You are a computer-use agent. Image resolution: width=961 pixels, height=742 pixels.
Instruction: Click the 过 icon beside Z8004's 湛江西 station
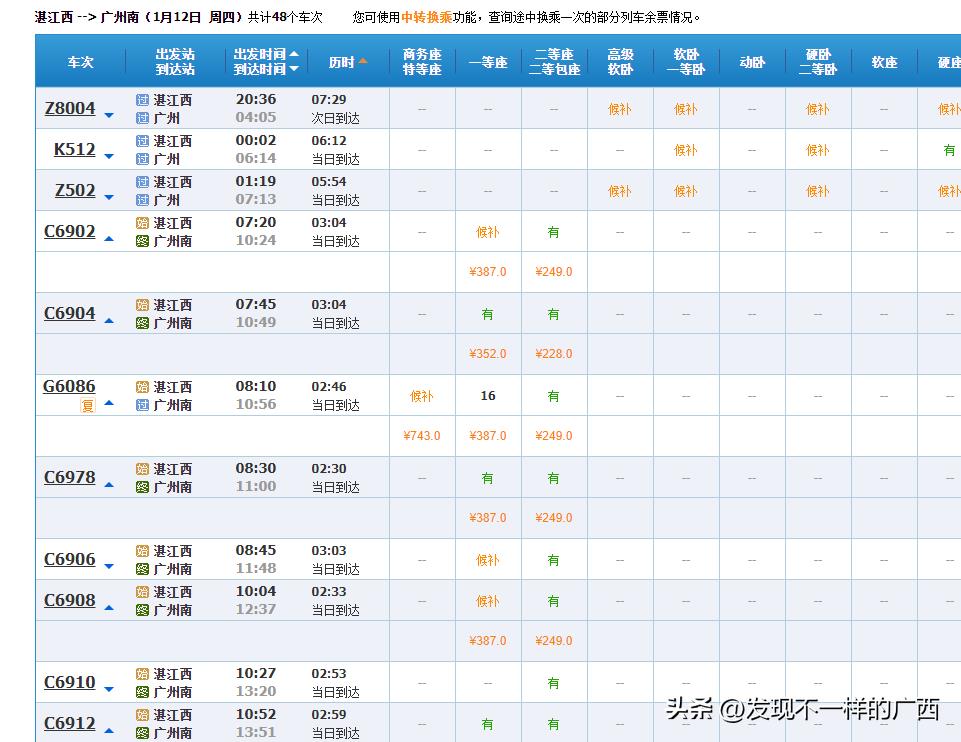point(142,100)
